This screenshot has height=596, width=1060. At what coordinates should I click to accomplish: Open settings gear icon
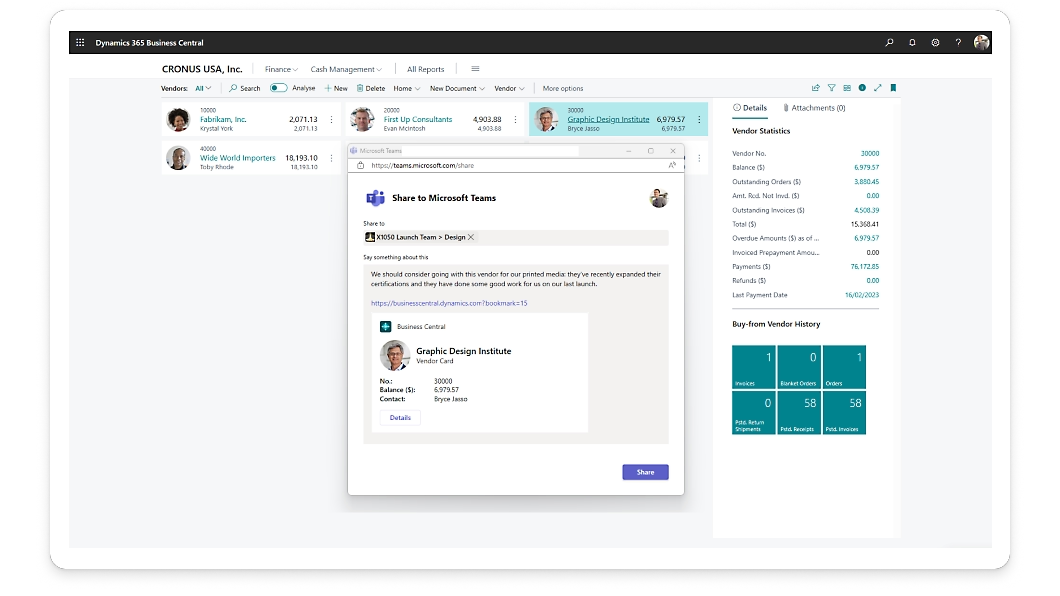click(935, 43)
